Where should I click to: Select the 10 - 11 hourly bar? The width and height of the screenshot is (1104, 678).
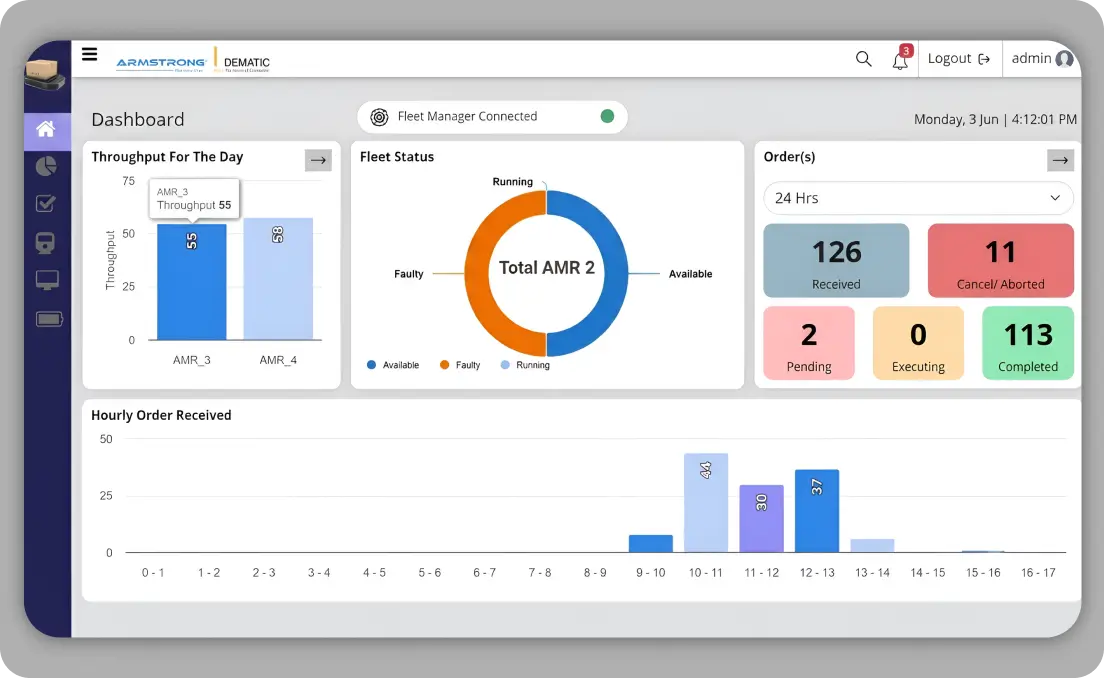click(x=705, y=503)
